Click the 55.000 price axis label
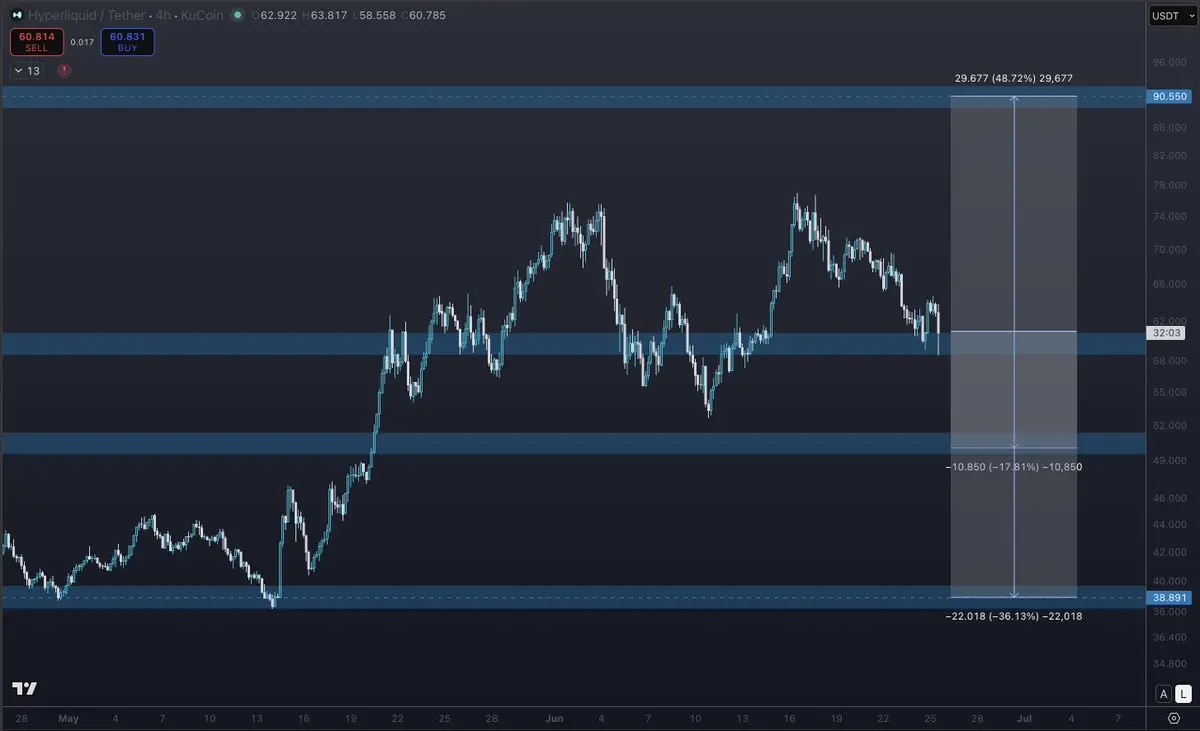Viewport: 1200px width, 731px height. pos(1168,393)
